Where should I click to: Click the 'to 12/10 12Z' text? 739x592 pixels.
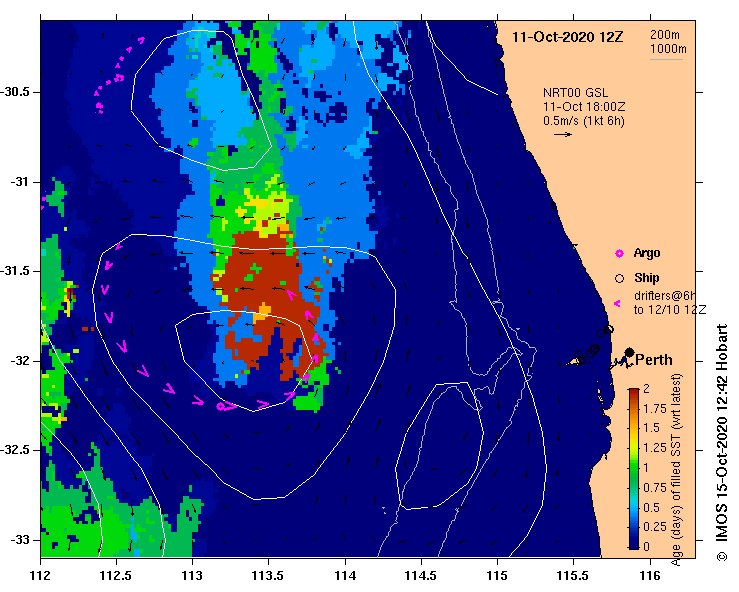coord(670,310)
